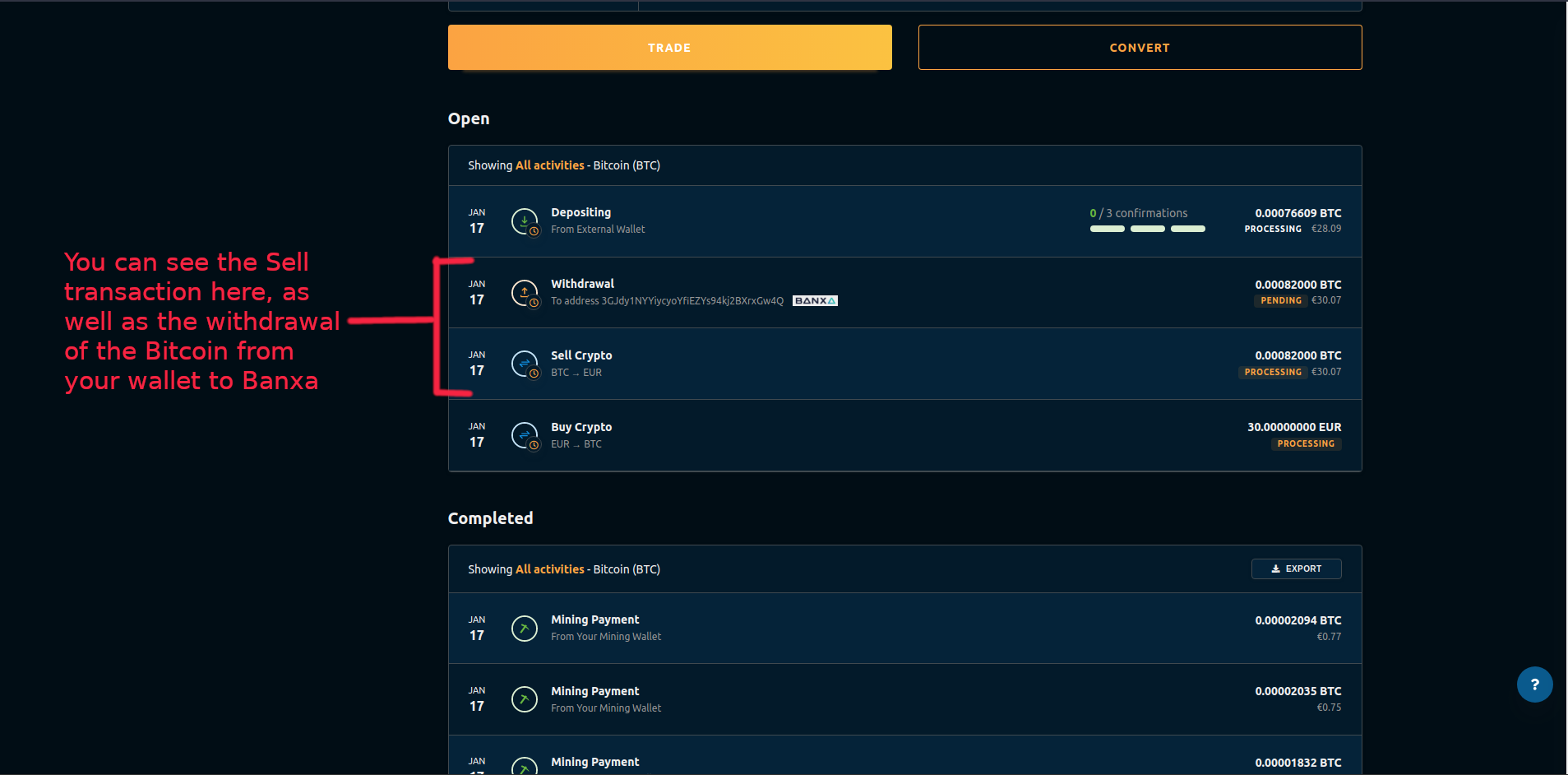The width and height of the screenshot is (1568, 775).
Task: Click the Banxa provider badge
Action: [814, 300]
